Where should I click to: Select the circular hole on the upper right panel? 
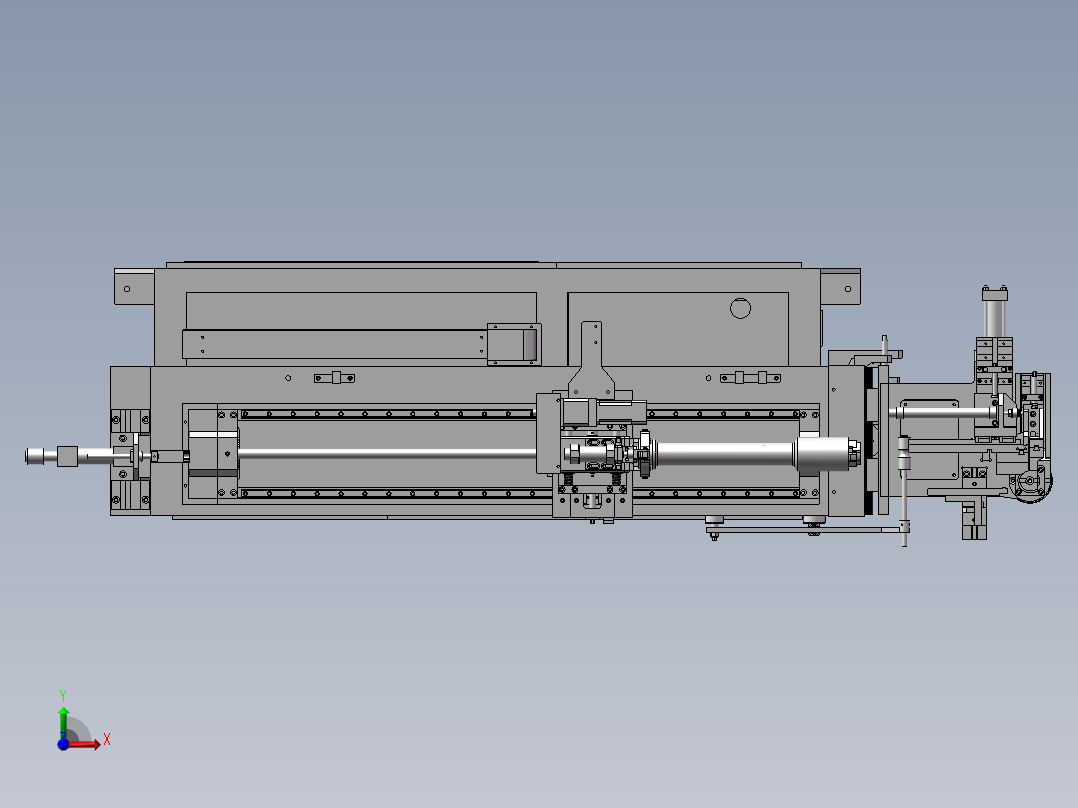(x=740, y=308)
